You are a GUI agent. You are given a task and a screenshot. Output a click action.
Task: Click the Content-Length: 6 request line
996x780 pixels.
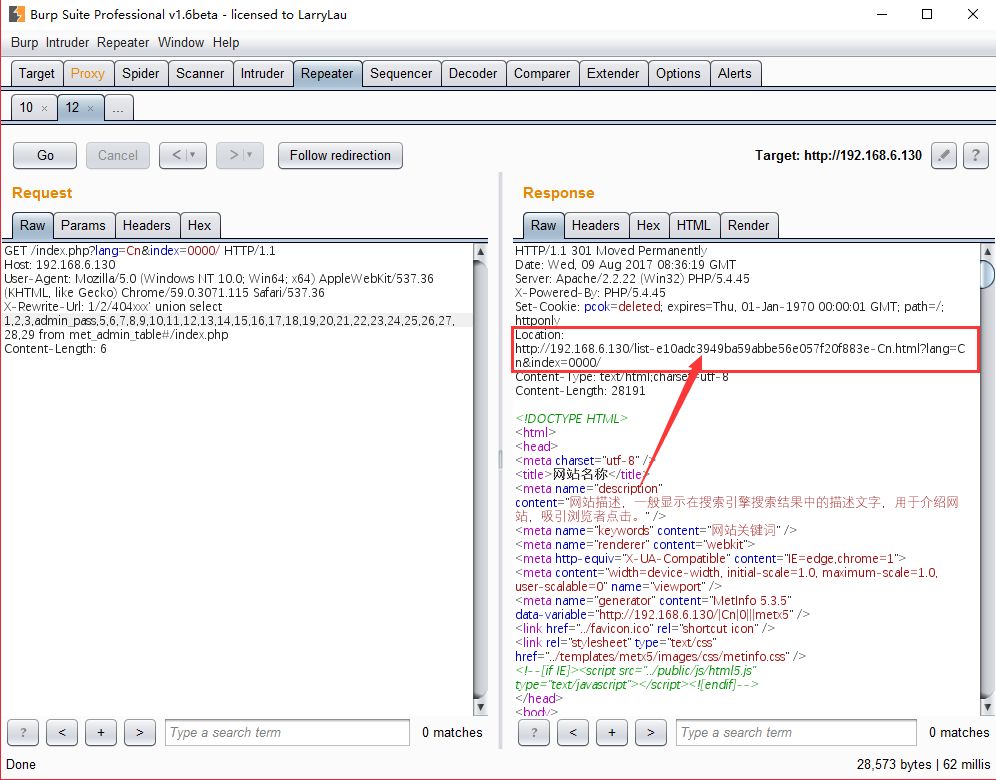tap(55, 349)
